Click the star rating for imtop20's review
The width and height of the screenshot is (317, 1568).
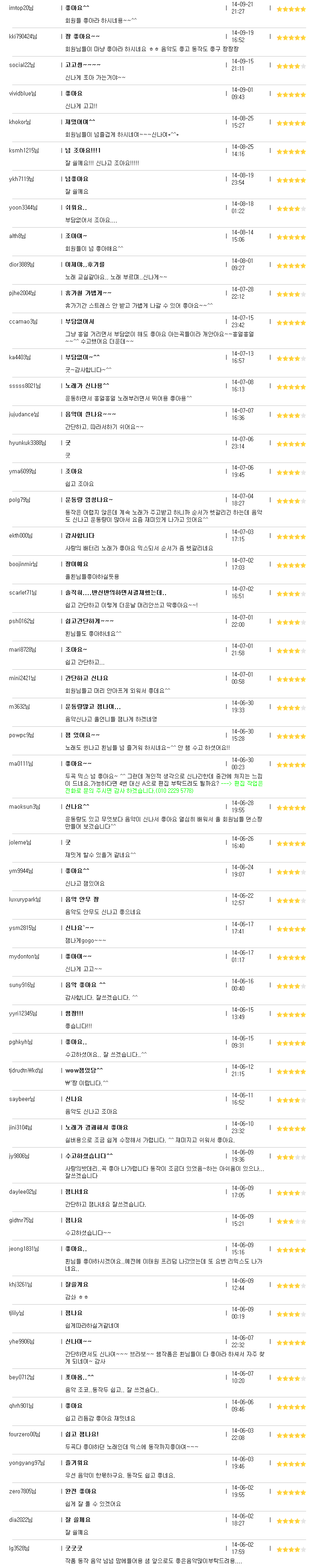click(291, 9)
